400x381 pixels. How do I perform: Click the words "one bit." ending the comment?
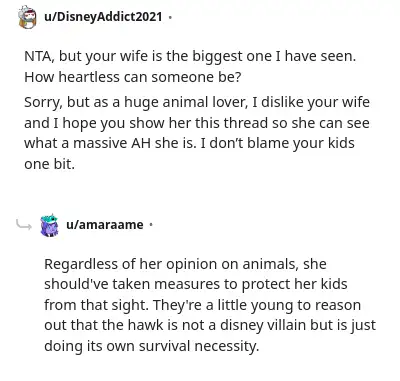[x=49, y=164]
